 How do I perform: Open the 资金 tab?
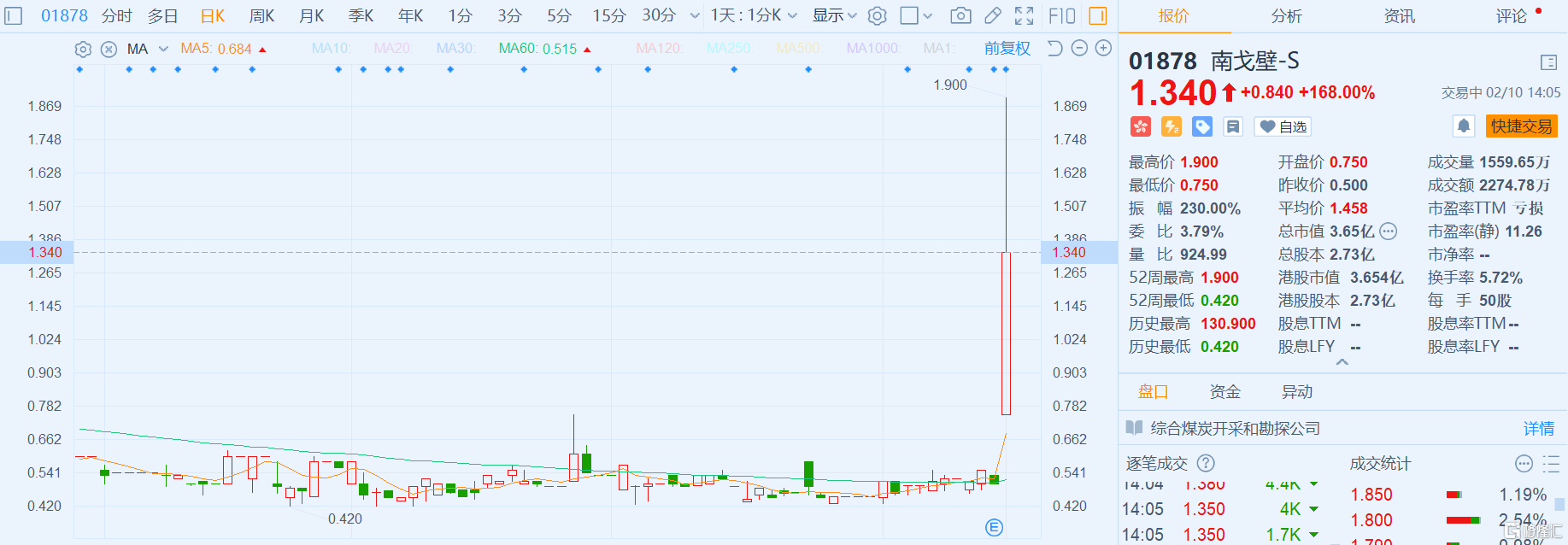[1224, 391]
